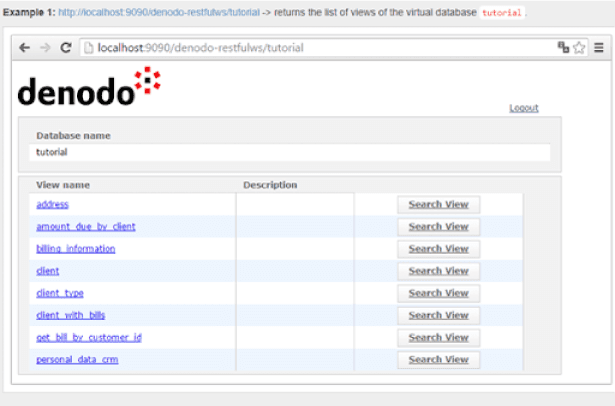Click the red tutorial code label

click(502, 13)
